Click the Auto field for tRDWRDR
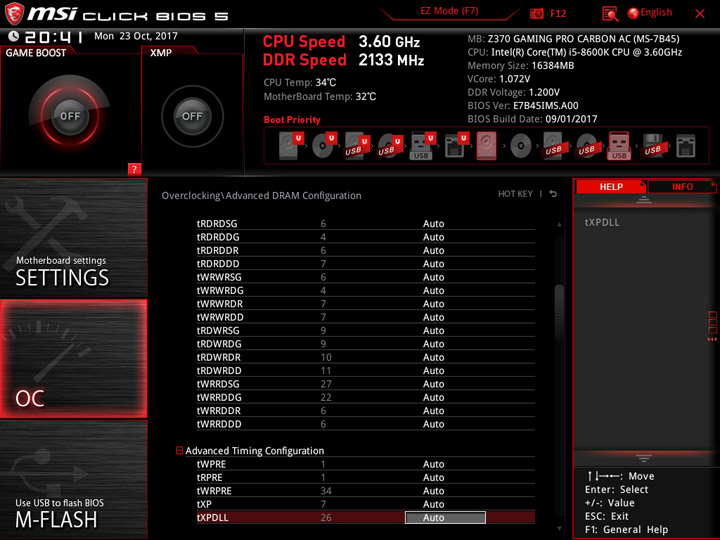Screen dimensions: 720x540 click(433, 357)
